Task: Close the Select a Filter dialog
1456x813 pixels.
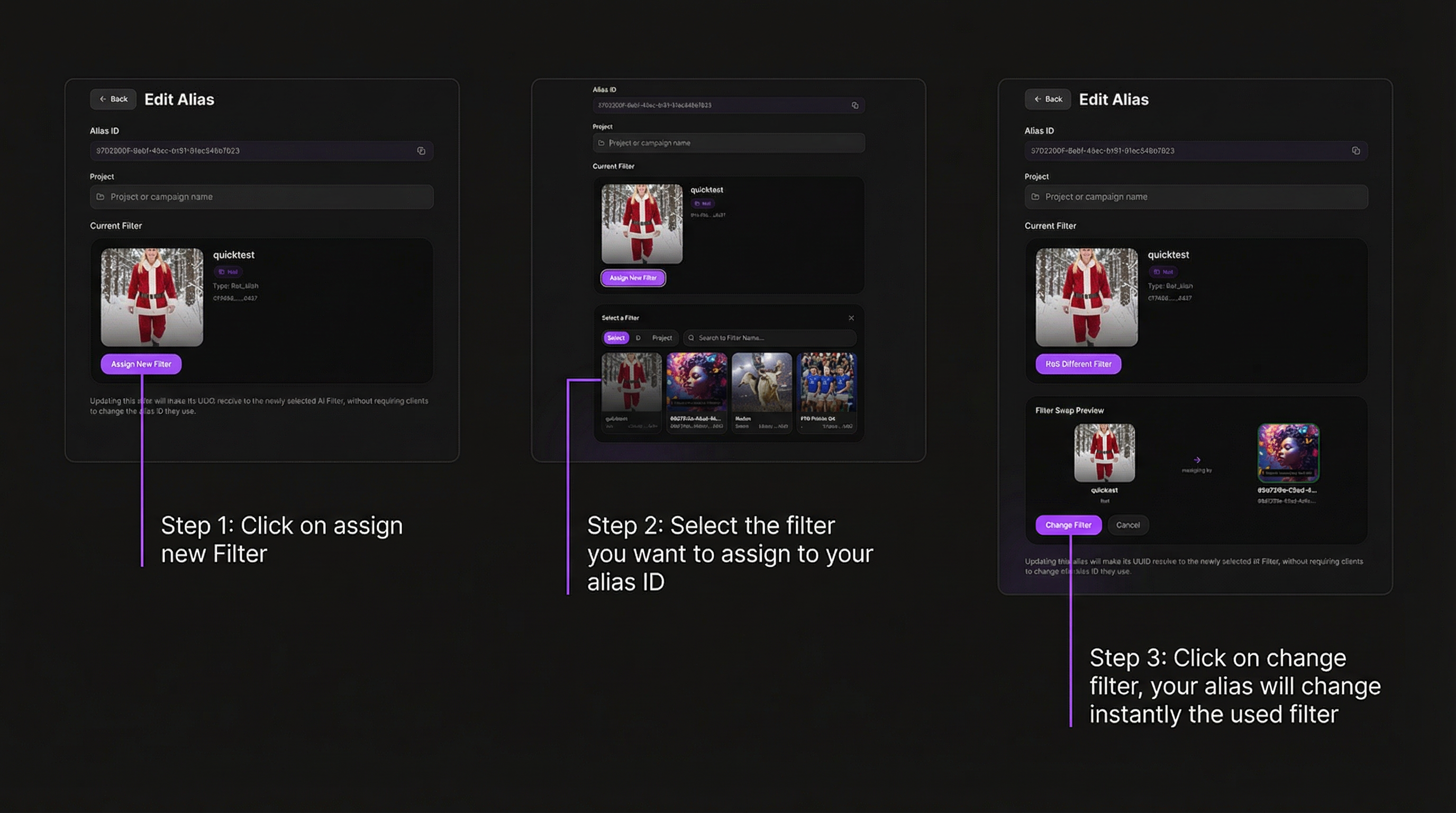Action: click(x=851, y=318)
